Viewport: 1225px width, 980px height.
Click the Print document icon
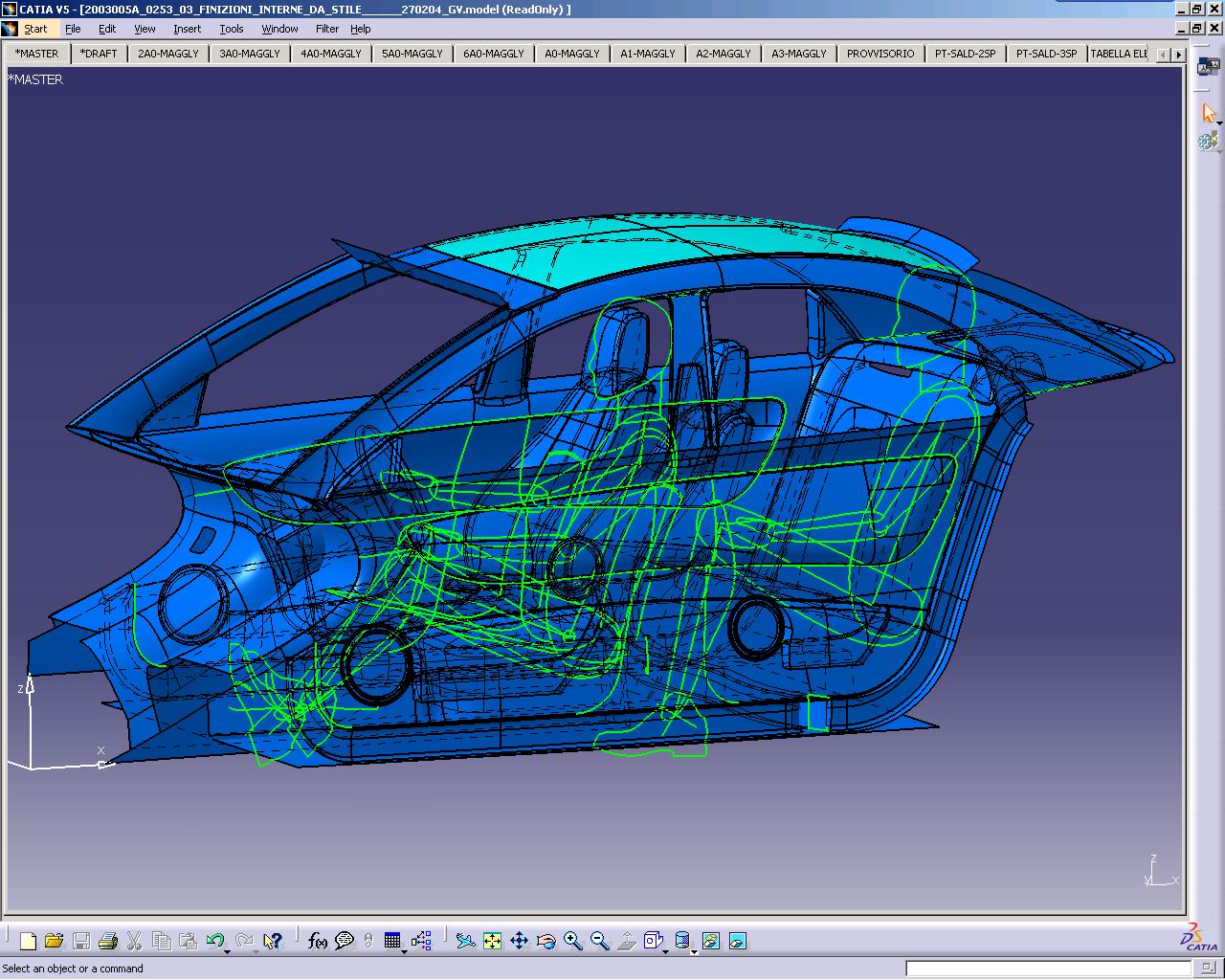108,941
